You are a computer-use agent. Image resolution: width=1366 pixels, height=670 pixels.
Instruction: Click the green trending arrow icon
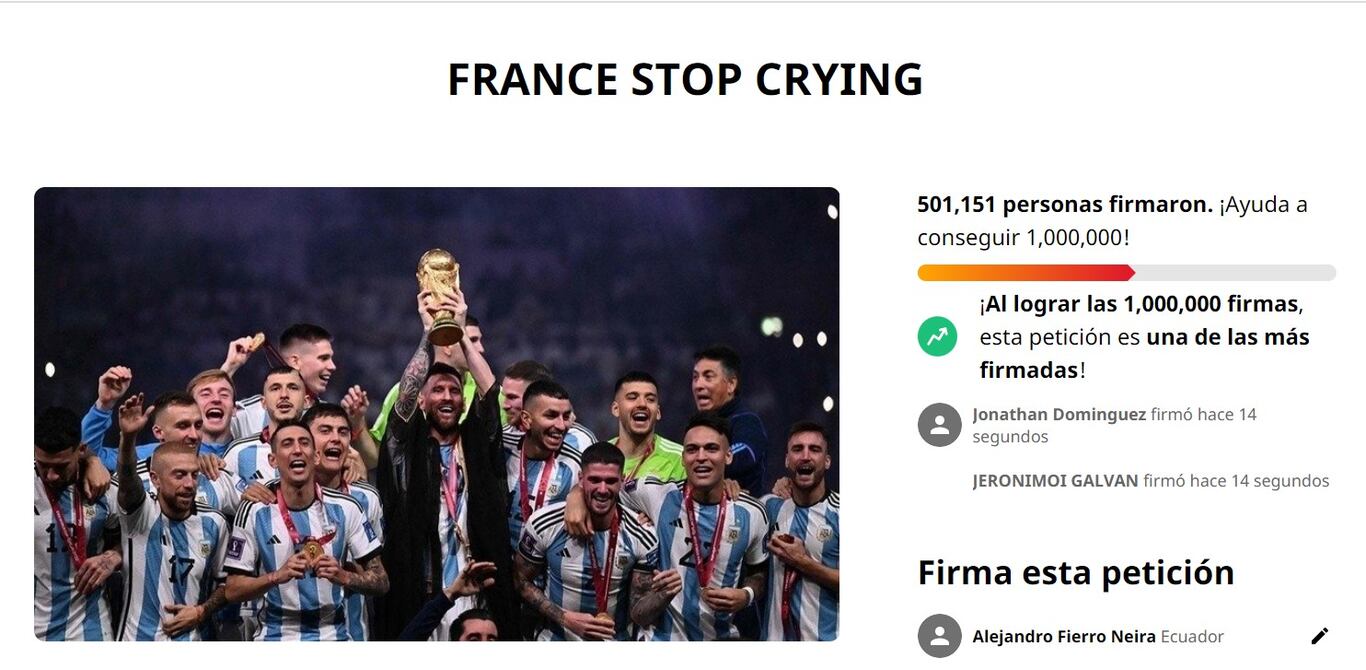click(x=937, y=337)
